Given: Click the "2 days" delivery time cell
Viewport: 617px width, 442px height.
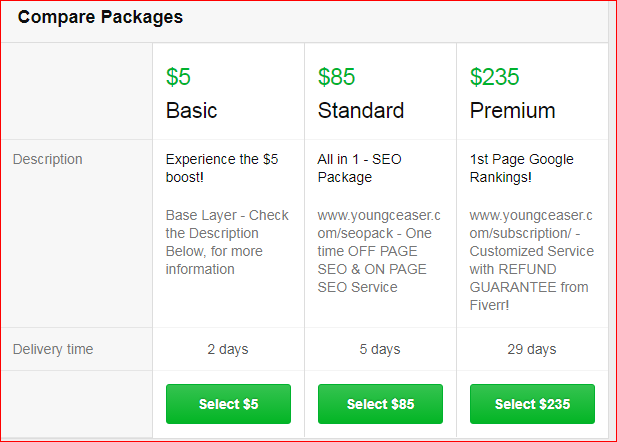Looking at the screenshot, I should click(228, 349).
